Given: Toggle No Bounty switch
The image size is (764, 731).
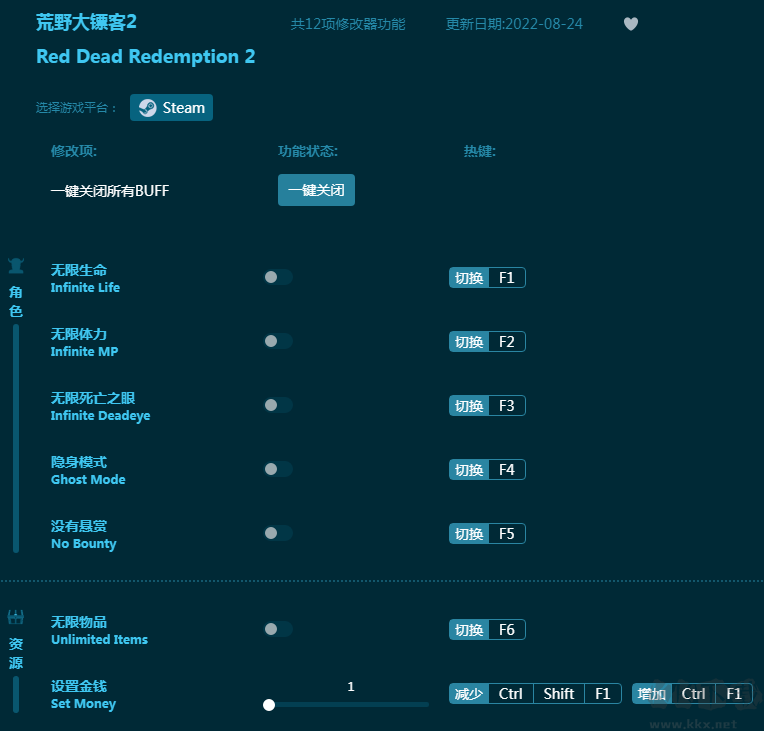Looking at the screenshot, I should point(278,533).
